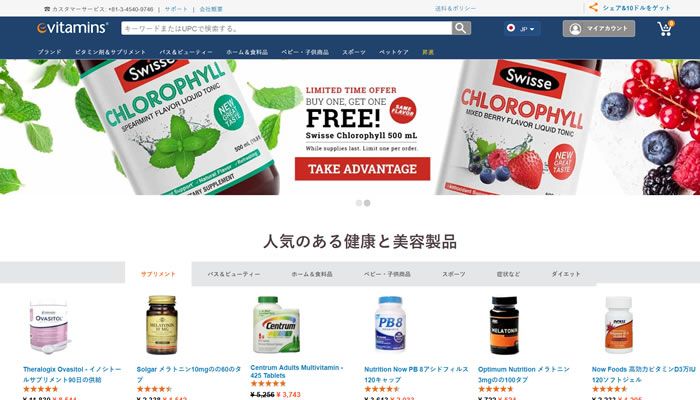
Task: Click the search magnifier icon
Action: pyautogui.click(x=461, y=29)
